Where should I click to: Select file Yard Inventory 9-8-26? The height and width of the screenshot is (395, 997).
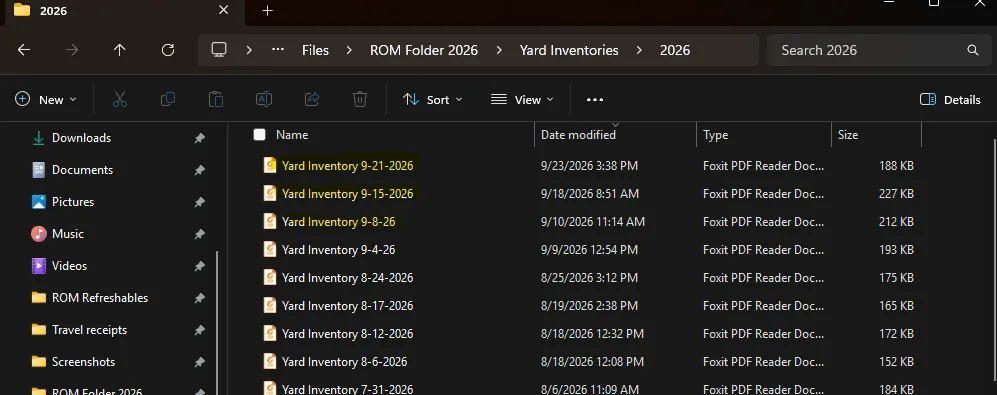tap(338, 221)
